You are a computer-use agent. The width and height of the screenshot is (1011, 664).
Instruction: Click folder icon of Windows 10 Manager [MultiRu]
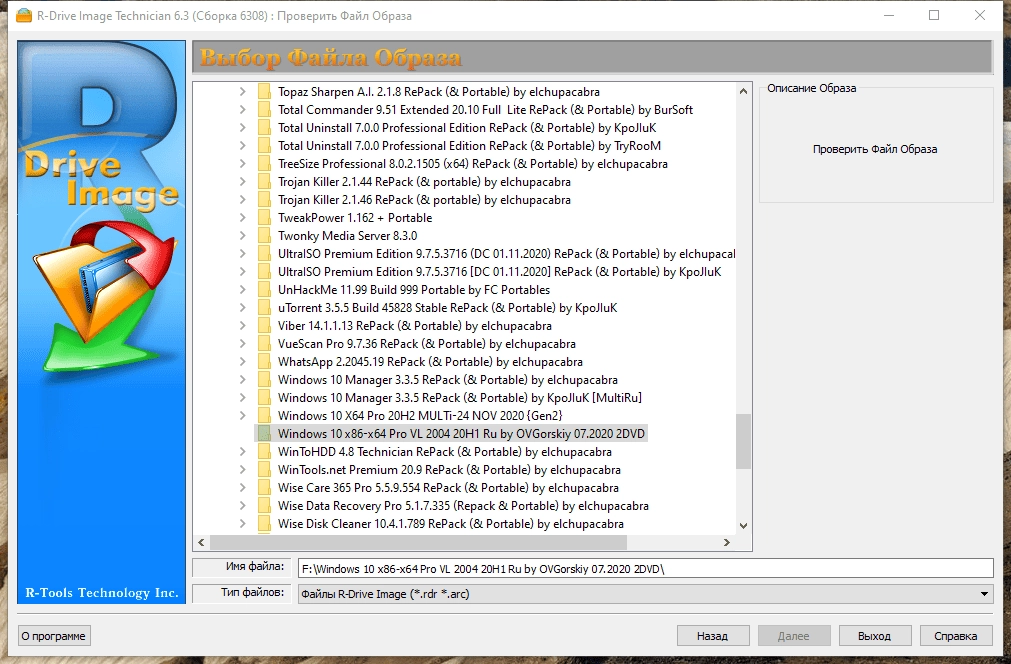coord(264,398)
